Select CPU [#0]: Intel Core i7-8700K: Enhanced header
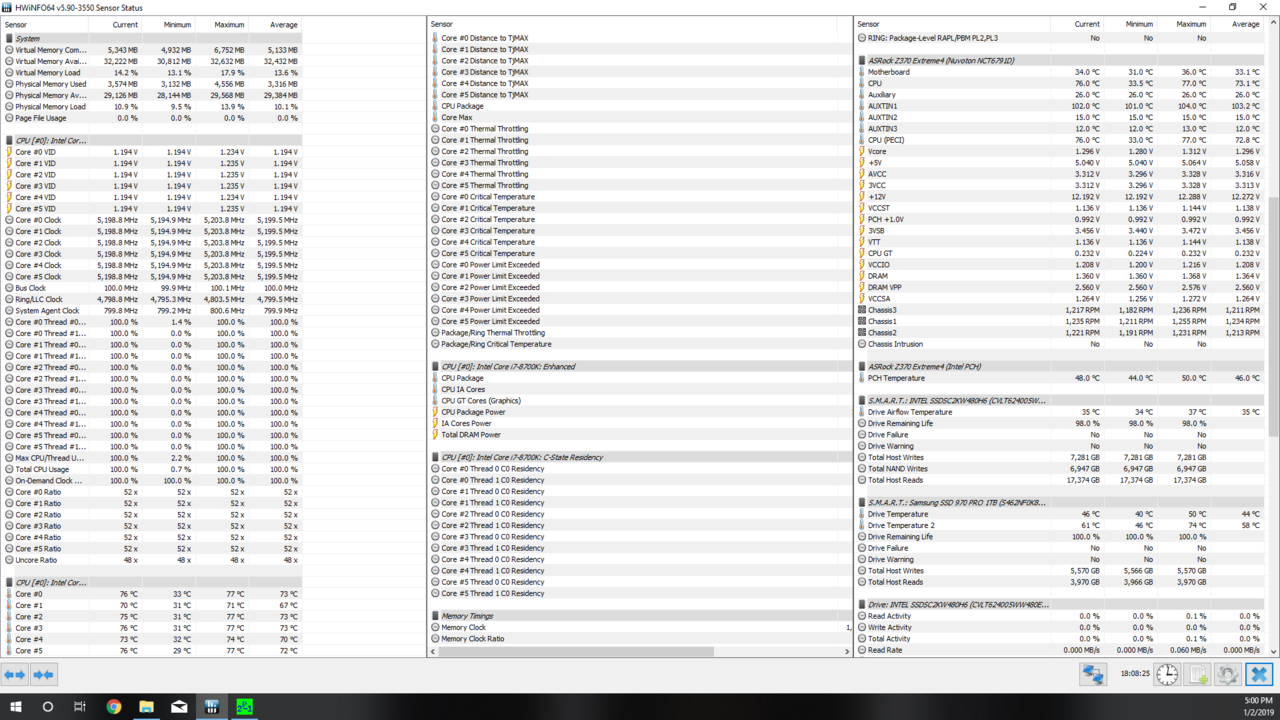This screenshot has height=720, width=1280. pos(640,366)
